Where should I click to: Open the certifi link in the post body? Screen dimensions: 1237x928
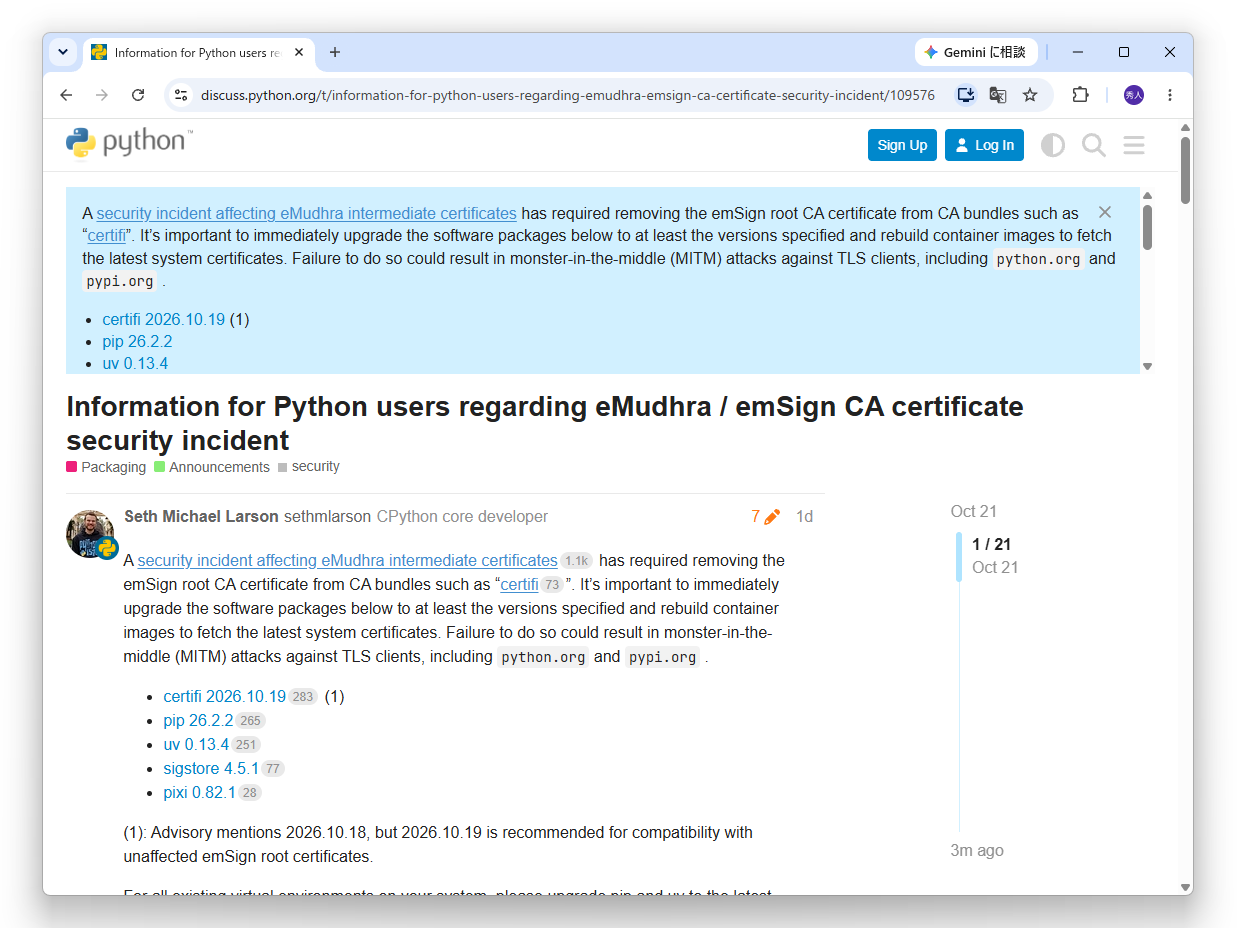coord(519,584)
